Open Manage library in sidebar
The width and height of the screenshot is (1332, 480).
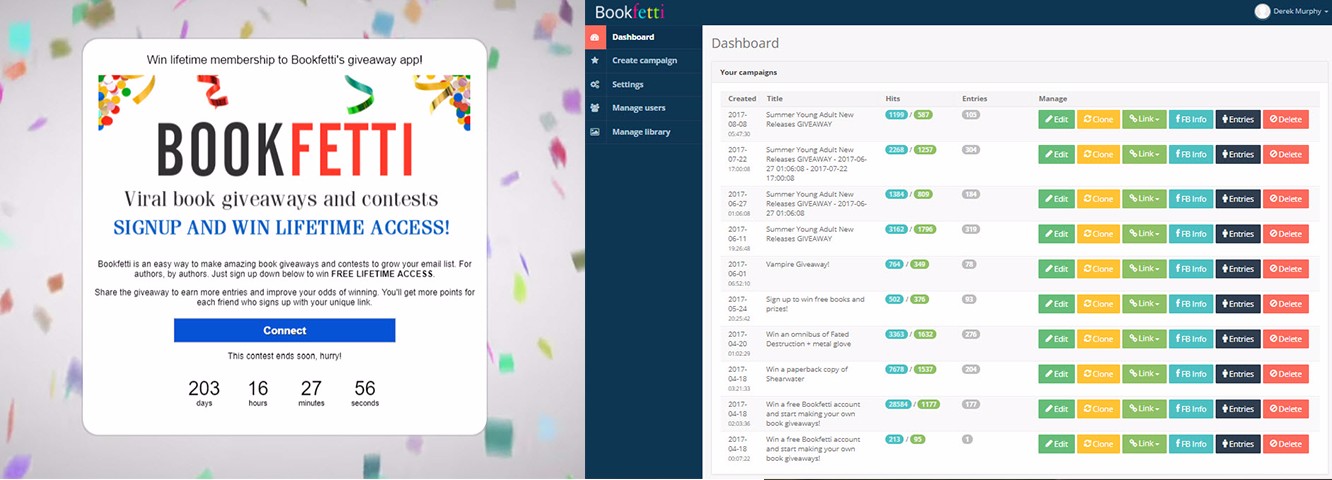tap(643, 132)
